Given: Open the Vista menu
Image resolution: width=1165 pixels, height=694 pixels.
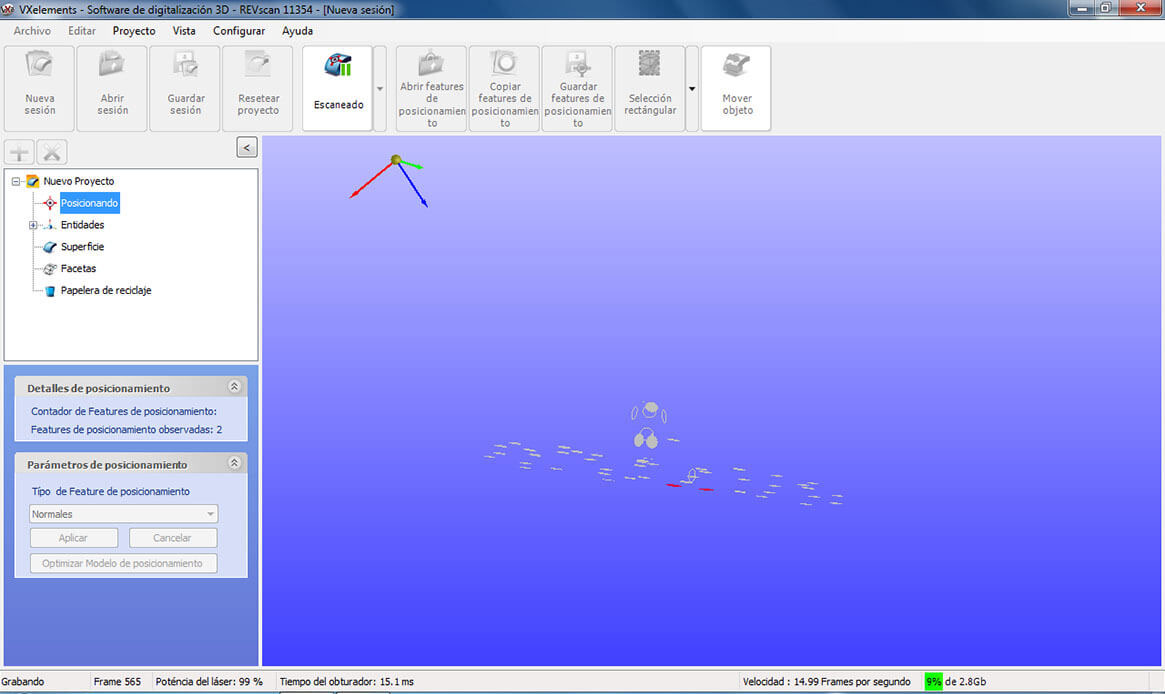Looking at the screenshot, I should [184, 31].
